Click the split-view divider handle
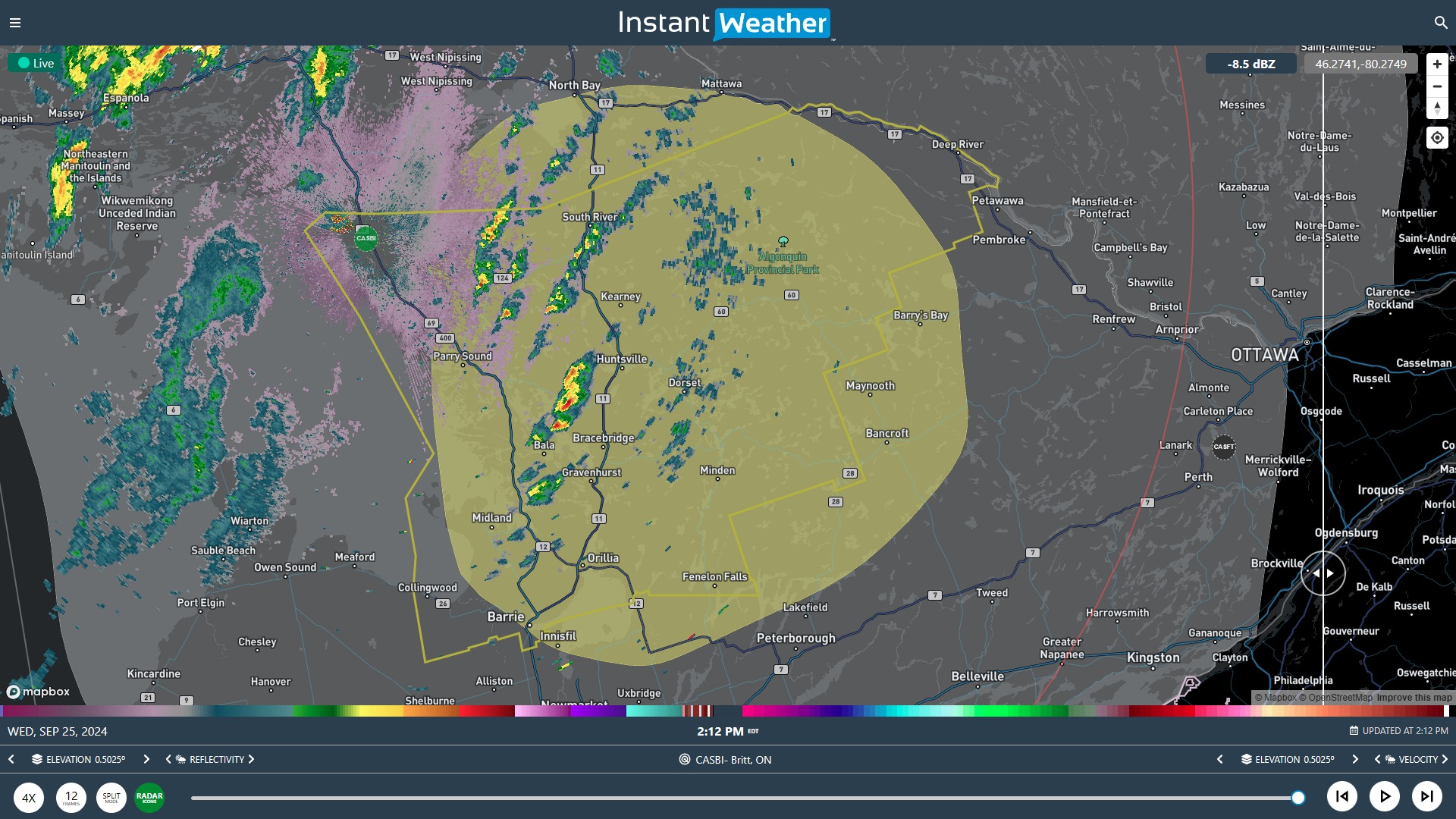The width and height of the screenshot is (1456, 819). pos(1323,573)
